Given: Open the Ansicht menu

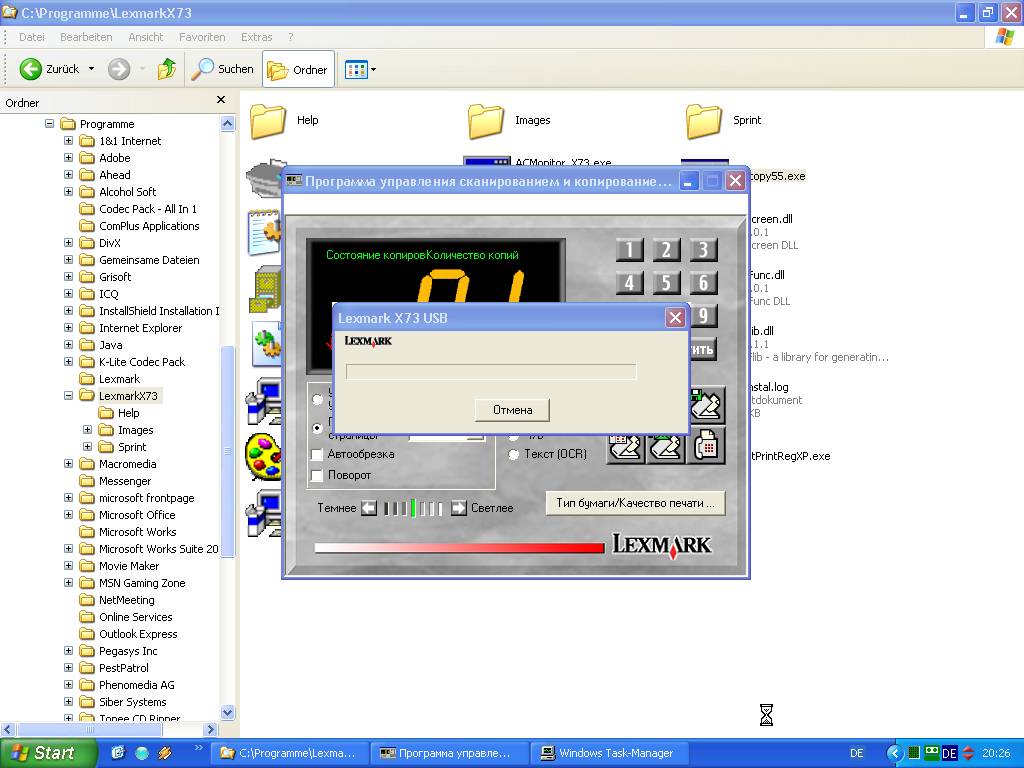Looking at the screenshot, I should [x=146, y=37].
